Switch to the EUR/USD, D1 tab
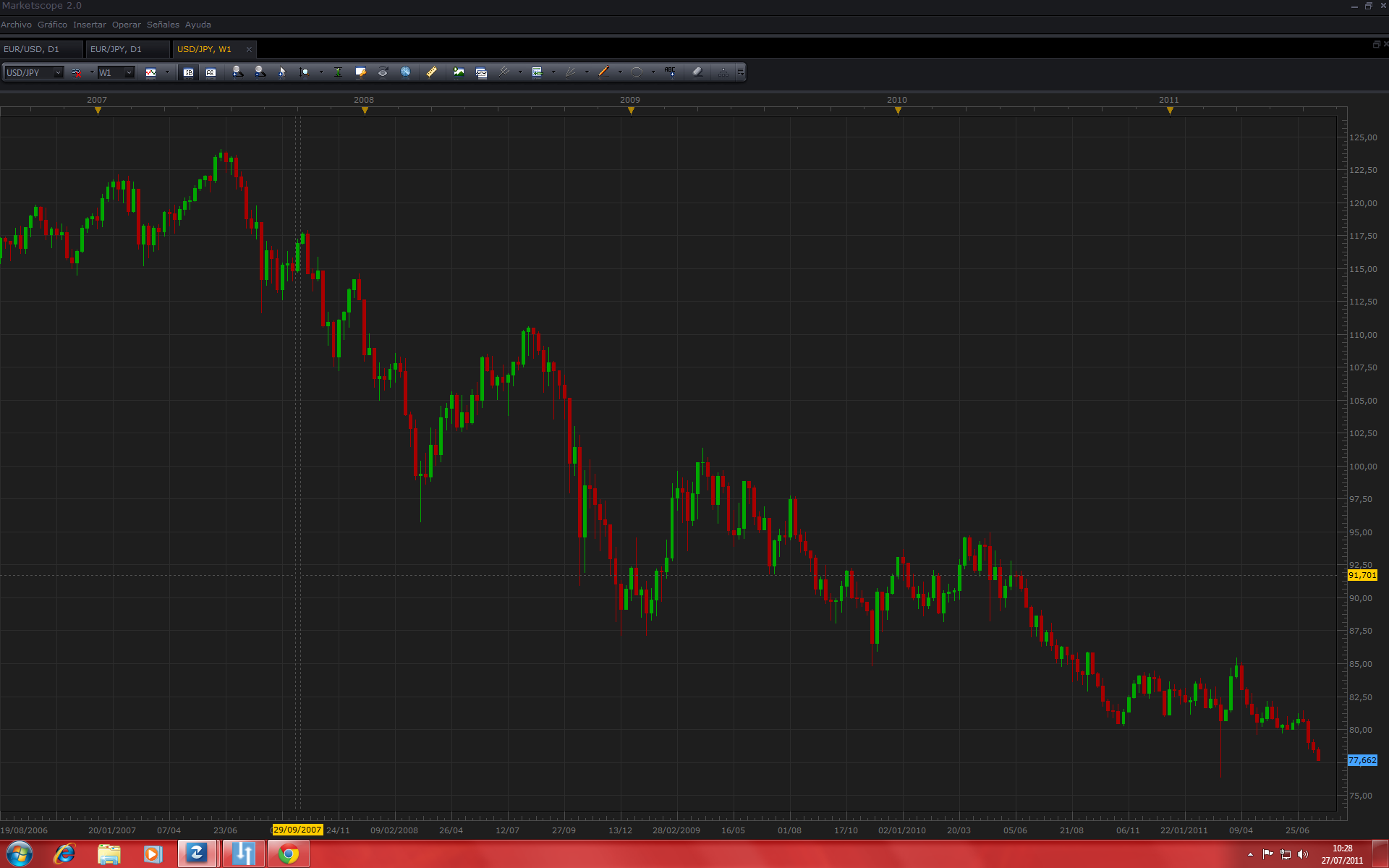 click(x=32, y=49)
